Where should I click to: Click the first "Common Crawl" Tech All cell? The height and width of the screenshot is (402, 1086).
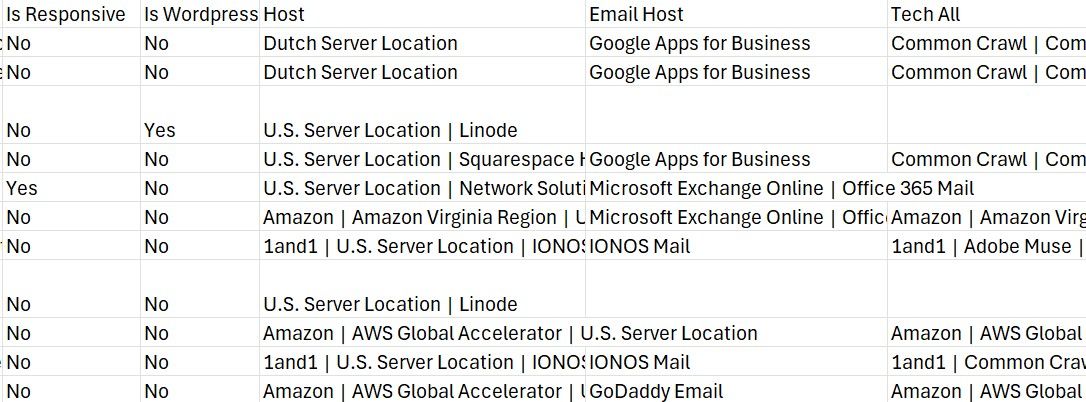pos(985,43)
